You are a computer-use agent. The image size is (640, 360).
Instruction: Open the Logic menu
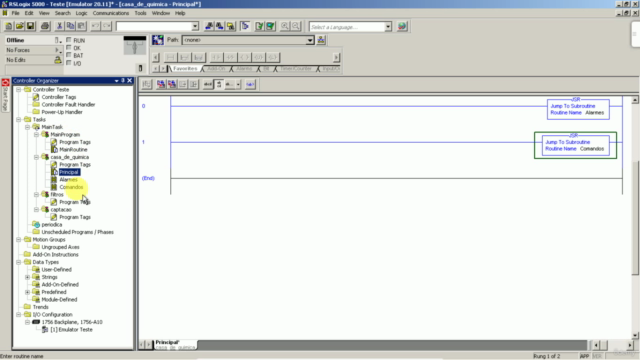pyautogui.click(x=81, y=13)
